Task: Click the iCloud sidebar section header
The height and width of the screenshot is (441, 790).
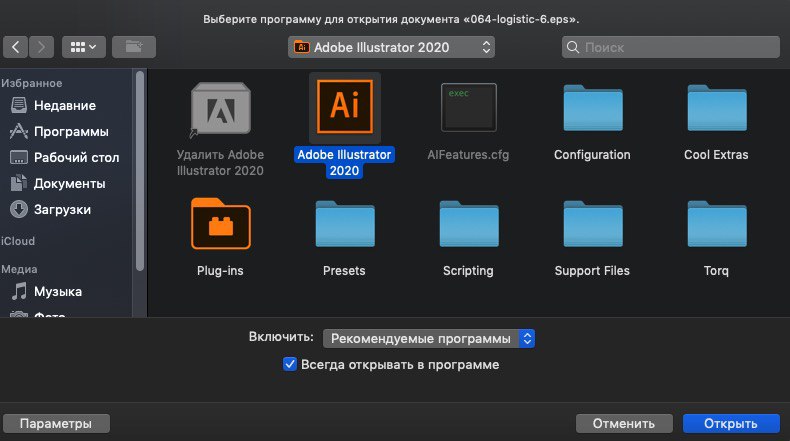Action: (18, 241)
